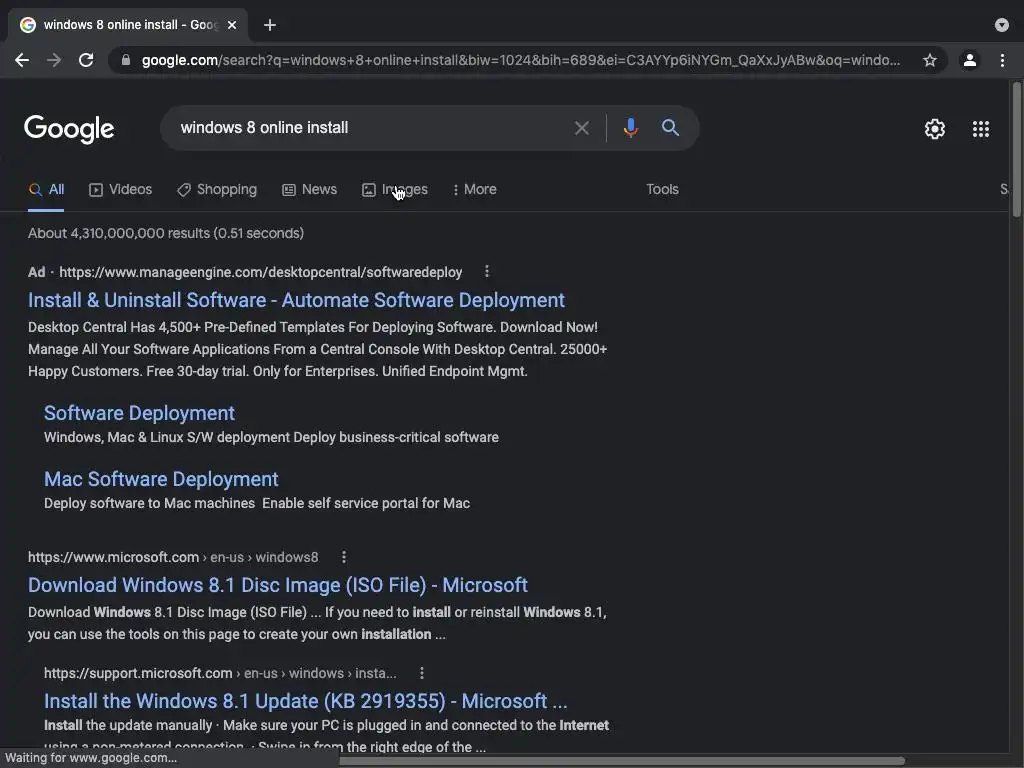The image size is (1024, 768).
Task: Open Google quick settings gear icon
Action: click(x=935, y=129)
